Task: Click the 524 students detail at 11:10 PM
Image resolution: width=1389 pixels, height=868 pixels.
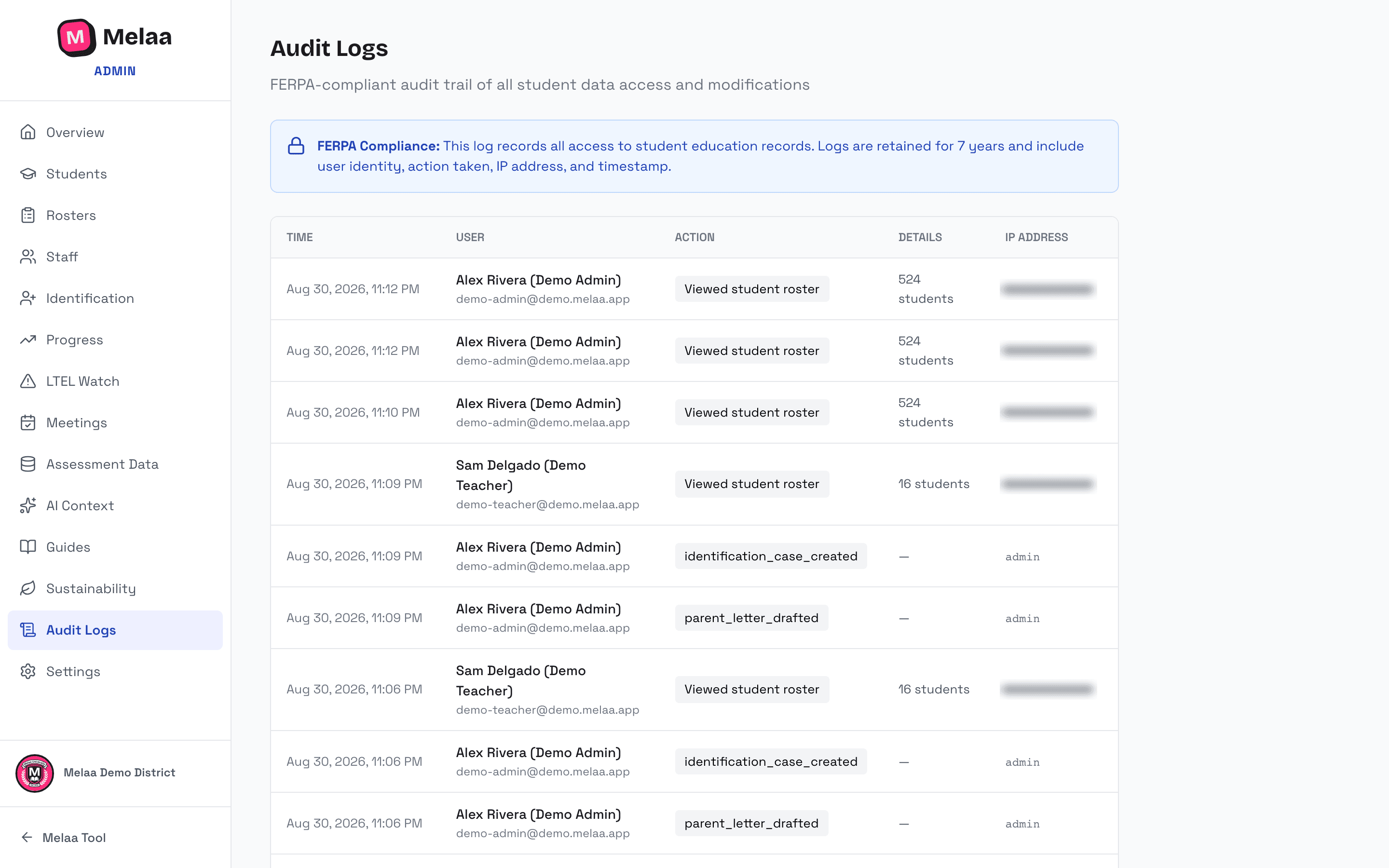Action: pyautogui.click(x=925, y=412)
